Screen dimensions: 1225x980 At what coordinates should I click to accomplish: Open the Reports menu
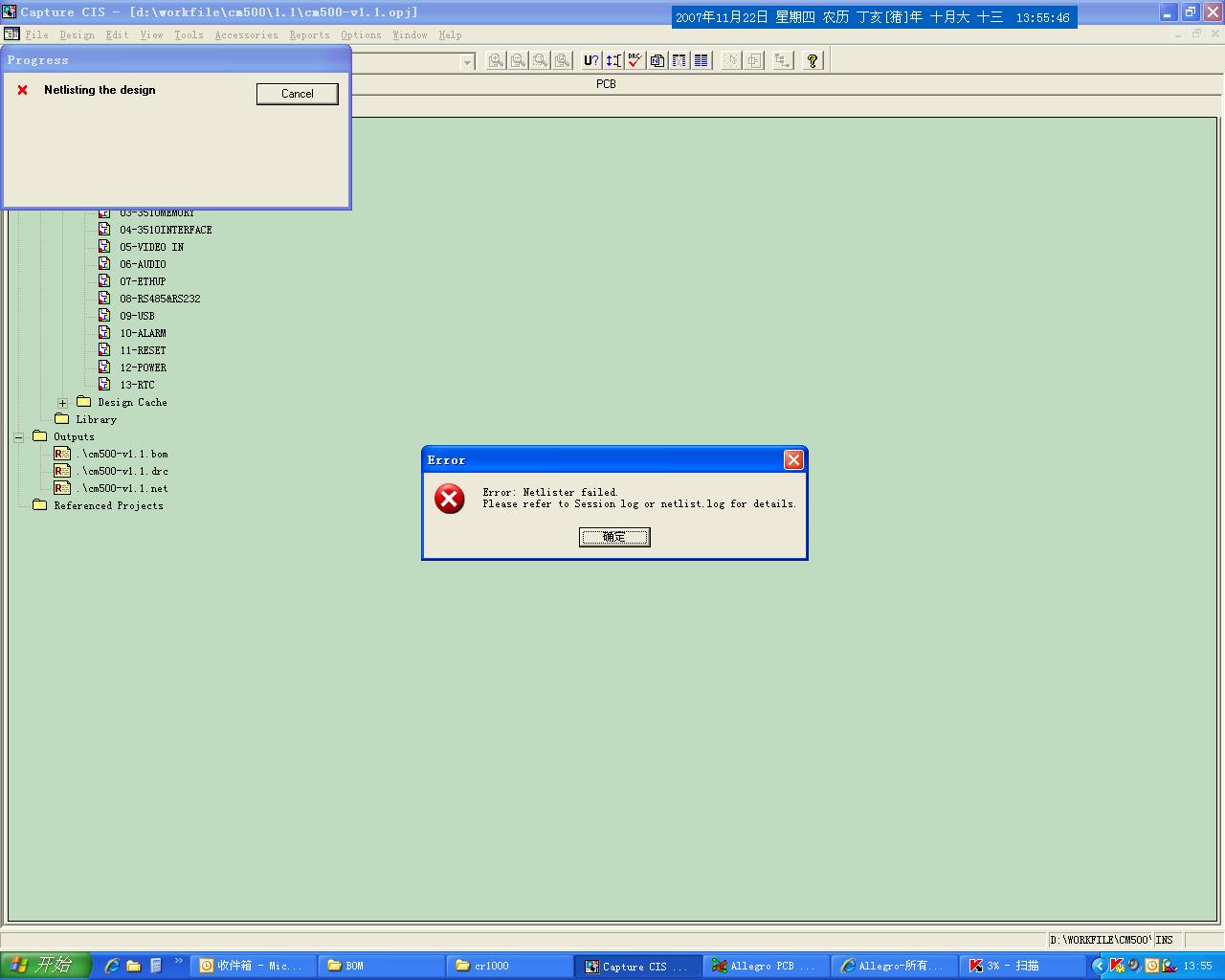coord(309,34)
